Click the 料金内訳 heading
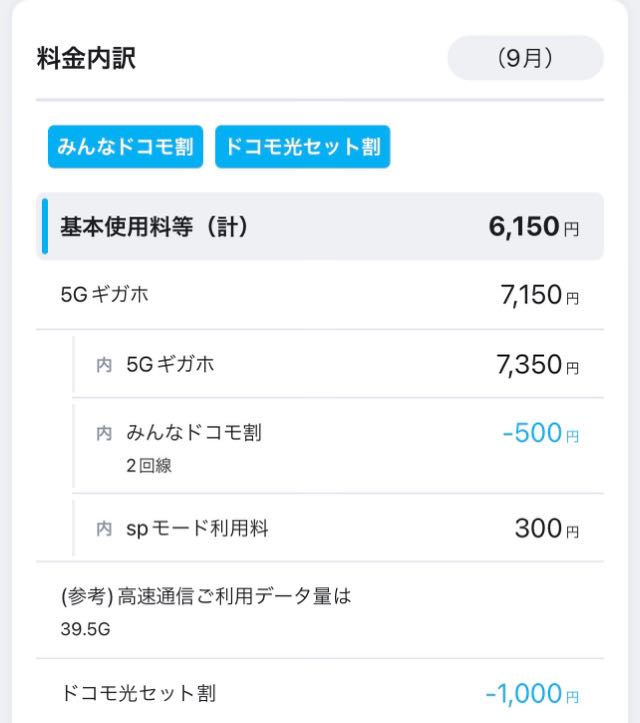The image size is (640, 723). pyautogui.click(x=86, y=58)
